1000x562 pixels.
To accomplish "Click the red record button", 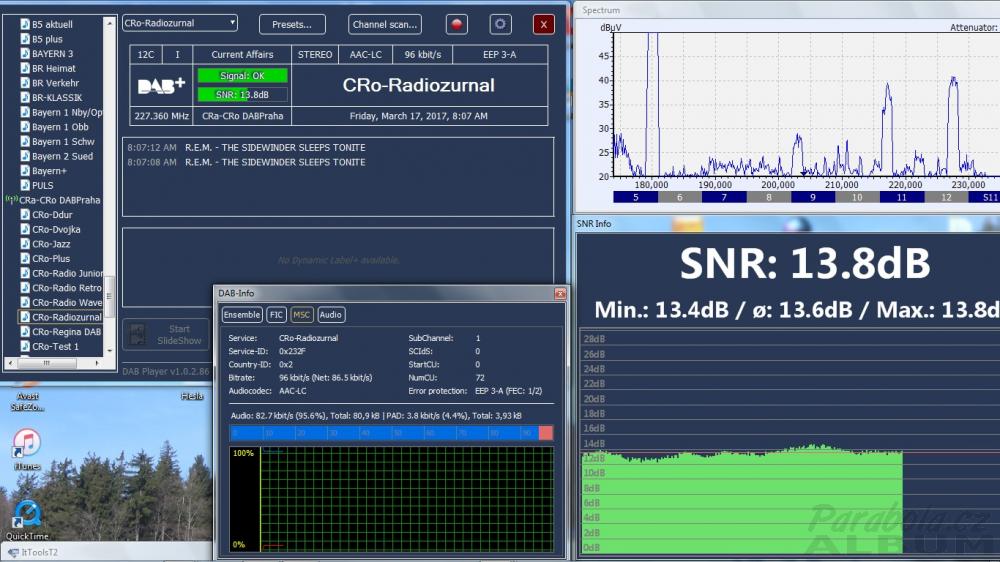I will [x=457, y=24].
